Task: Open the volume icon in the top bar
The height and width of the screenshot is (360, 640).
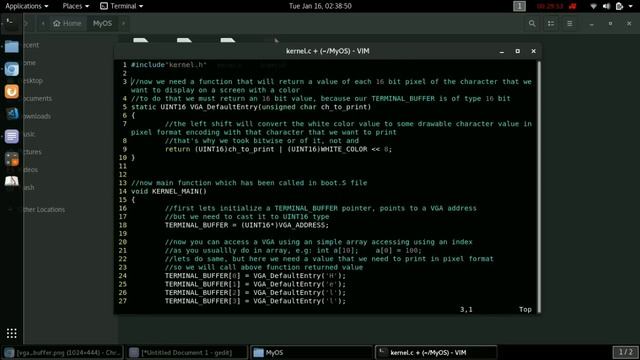Action: pos(606,6)
